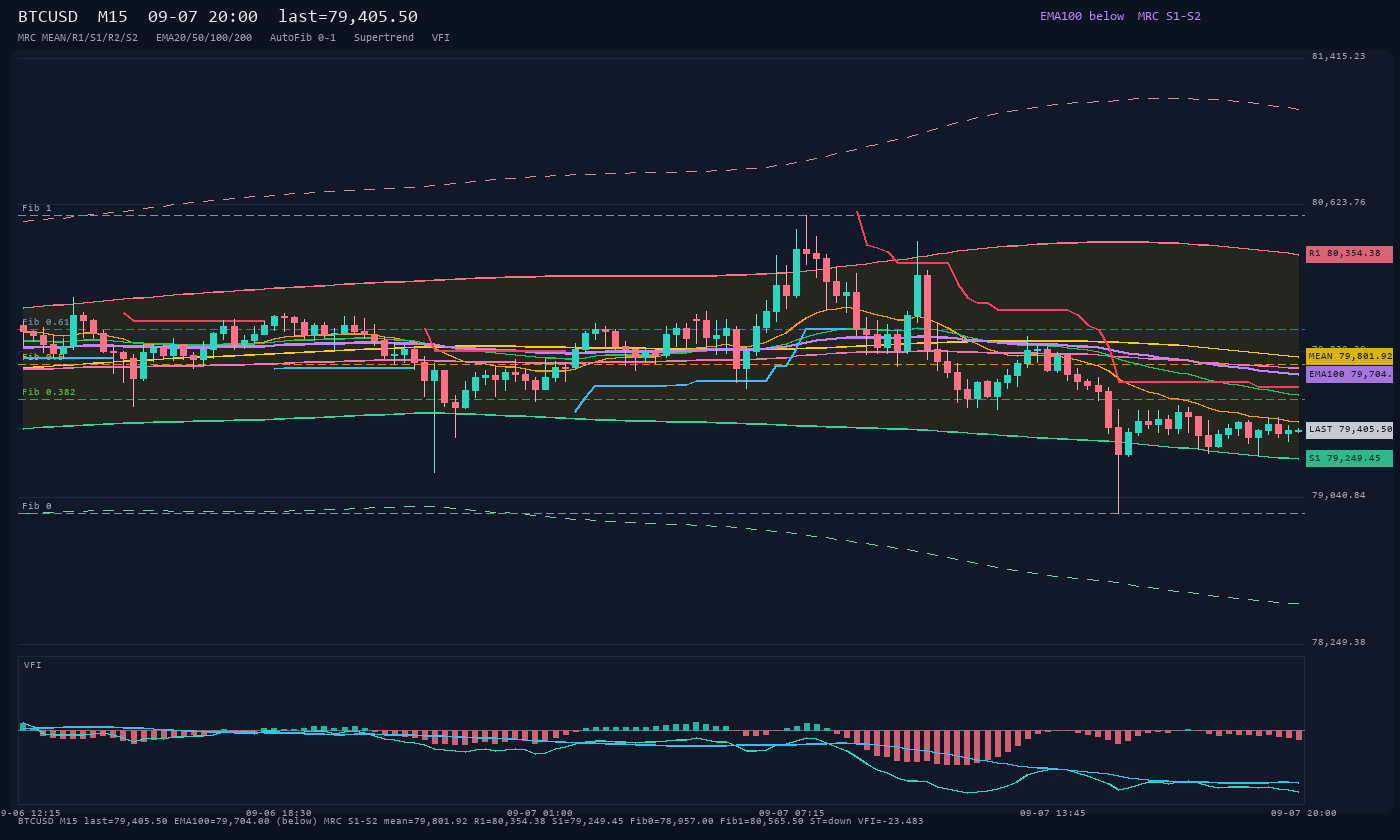Image resolution: width=1400 pixels, height=840 pixels.
Task: Click the 09-06 18:30 time axis label
Action: [279, 813]
